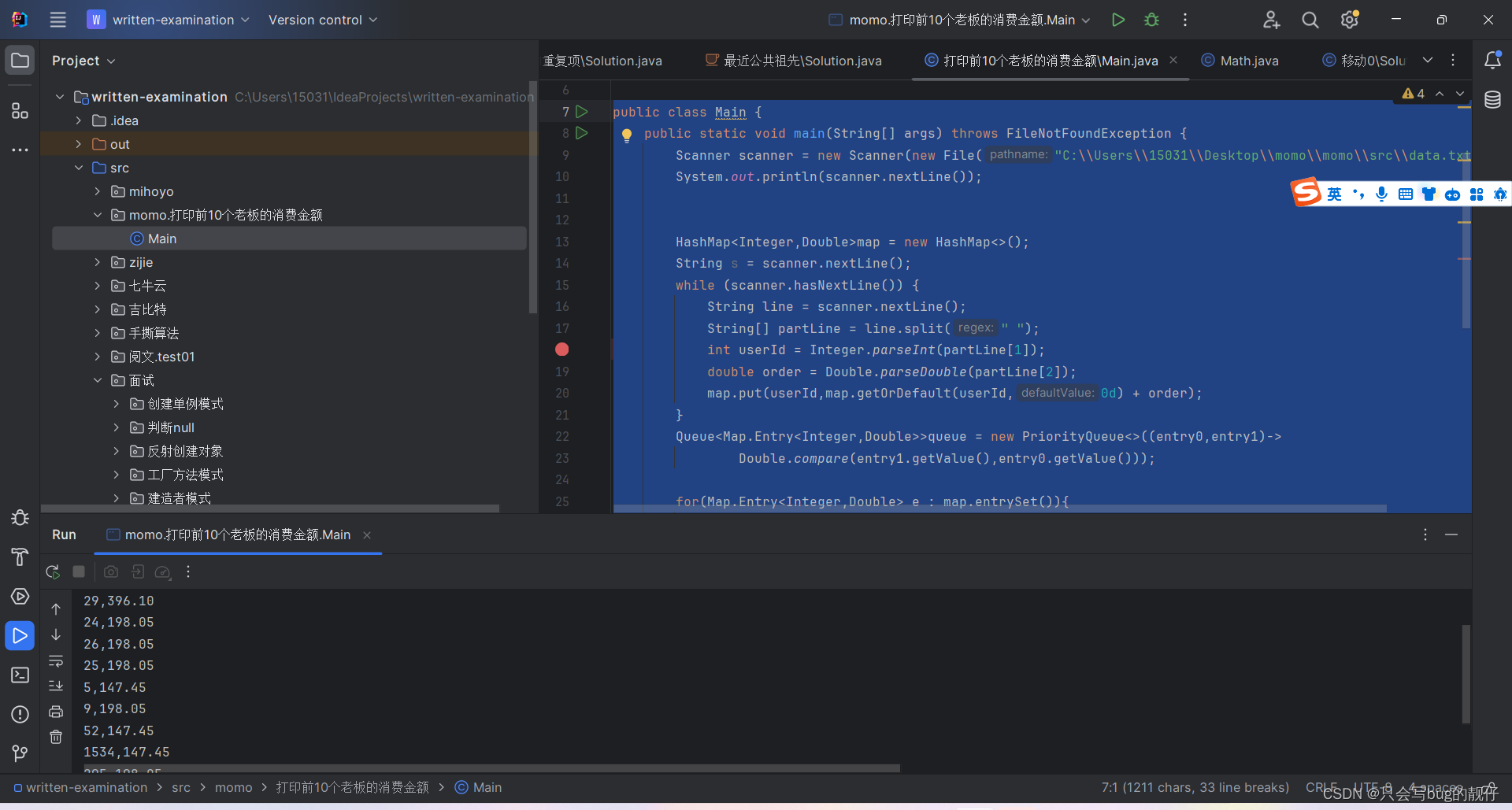Image resolution: width=1512 pixels, height=810 pixels.
Task: Open IDE settings gear
Action: 1350,20
